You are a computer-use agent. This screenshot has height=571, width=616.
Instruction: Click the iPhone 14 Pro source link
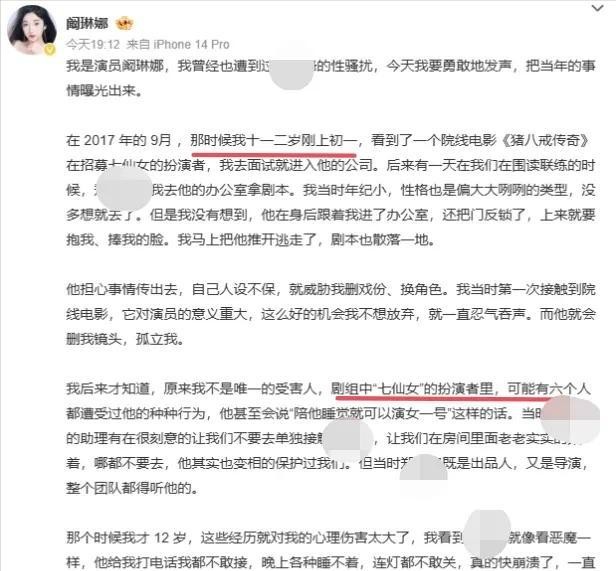coord(191,44)
